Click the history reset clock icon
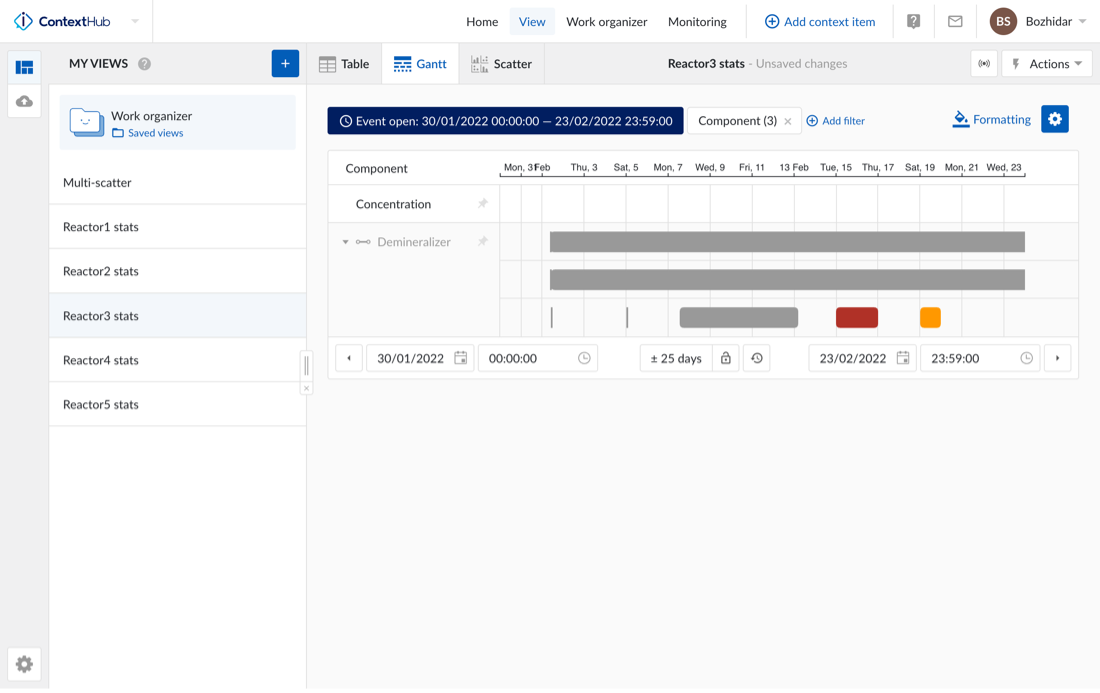Viewport: 1100px width, 693px height. [x=757, y=358]
